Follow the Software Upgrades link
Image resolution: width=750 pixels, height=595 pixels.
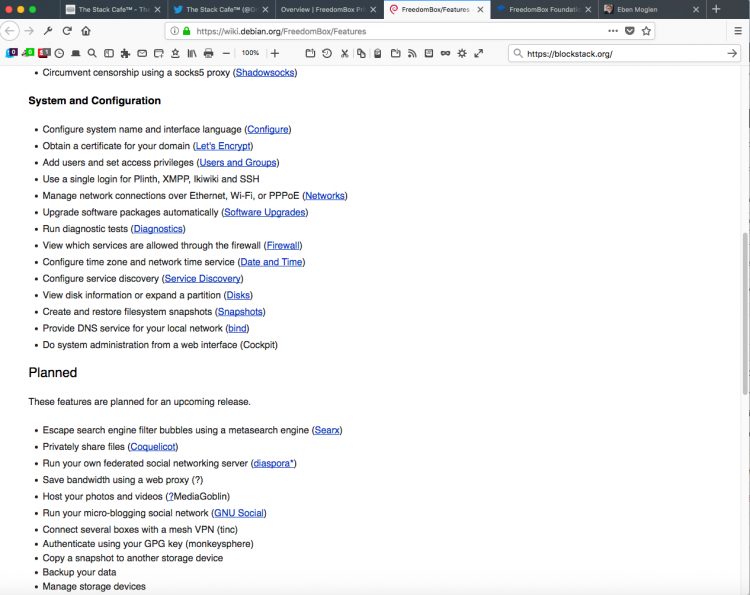click(265, 212)
